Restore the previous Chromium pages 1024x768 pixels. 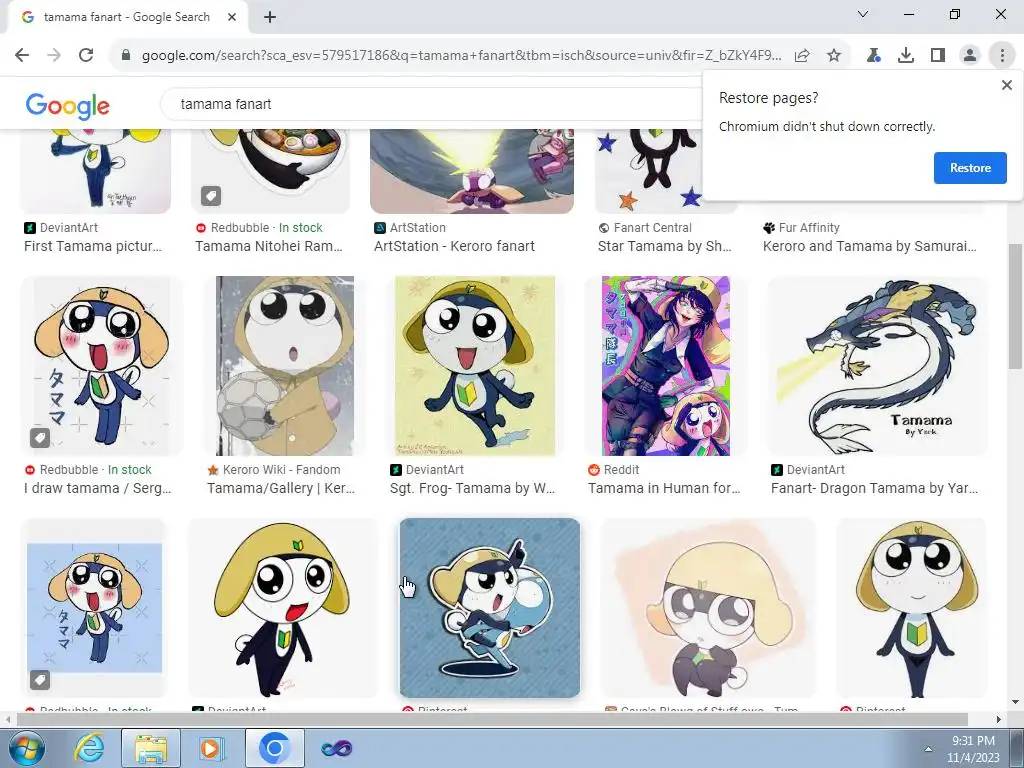[x=970, y=168]
